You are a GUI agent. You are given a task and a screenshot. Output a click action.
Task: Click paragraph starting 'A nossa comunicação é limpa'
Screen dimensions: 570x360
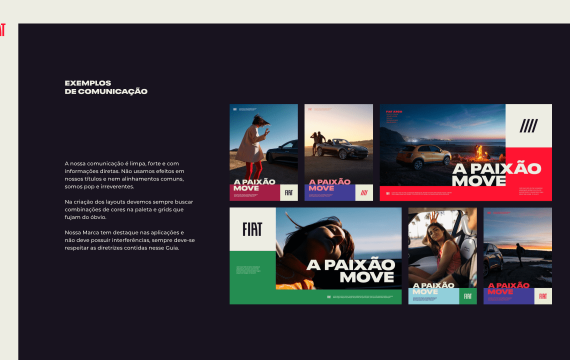(125, 175)
